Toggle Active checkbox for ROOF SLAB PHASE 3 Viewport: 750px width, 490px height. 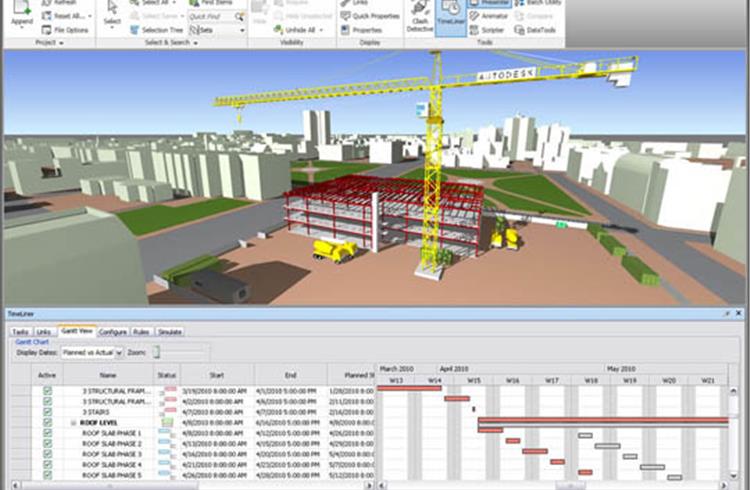click(x=47, y=454)
